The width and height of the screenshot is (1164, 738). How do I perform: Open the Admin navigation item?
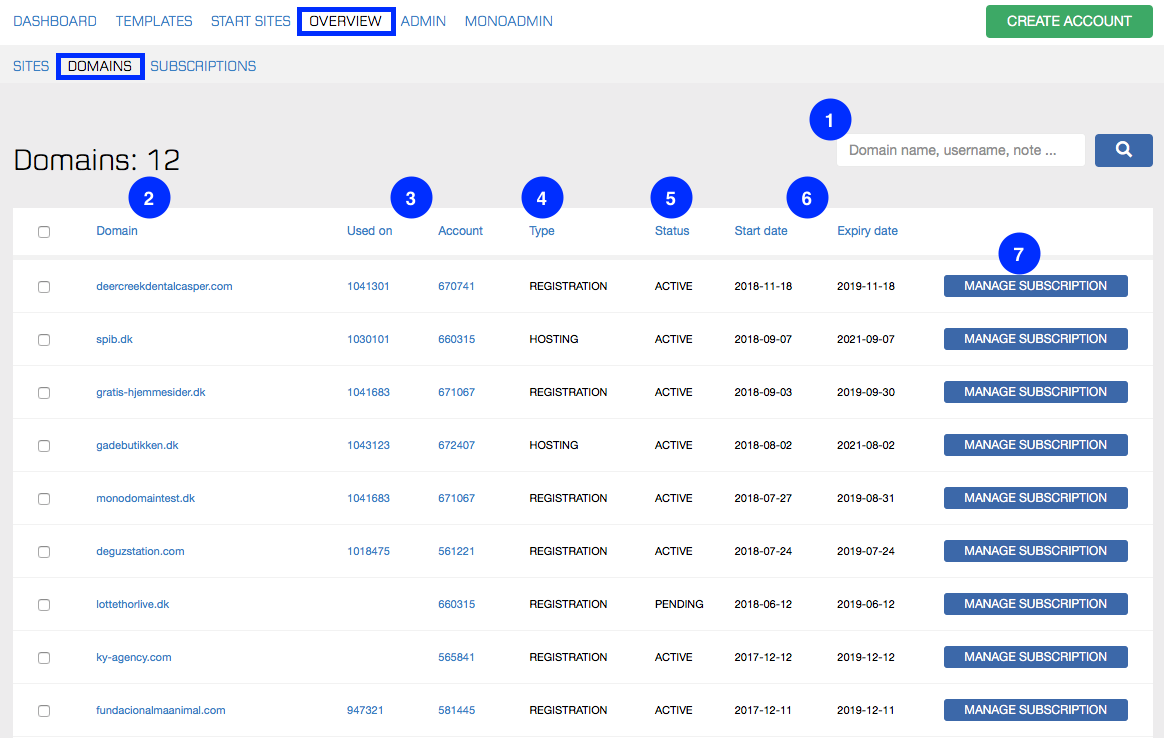click(423, 22)
